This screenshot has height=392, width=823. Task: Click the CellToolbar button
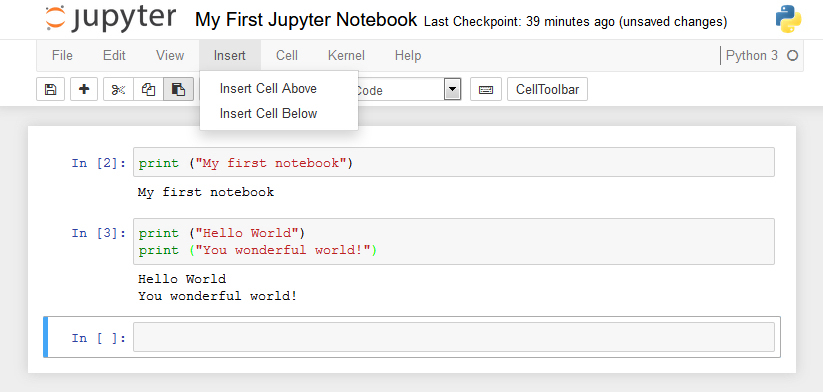(x=547, y=89)
